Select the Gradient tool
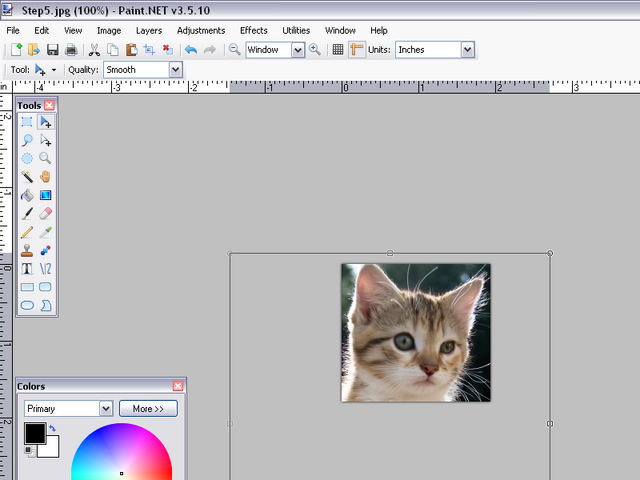The height and width of the screenshot is (480, 640). pyautogui.click(x=45, y=195)
